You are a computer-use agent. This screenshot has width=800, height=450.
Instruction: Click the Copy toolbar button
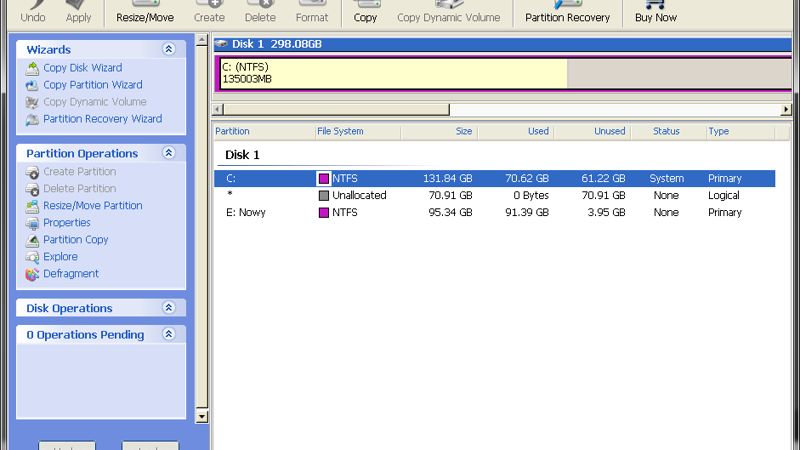point(365,13)
